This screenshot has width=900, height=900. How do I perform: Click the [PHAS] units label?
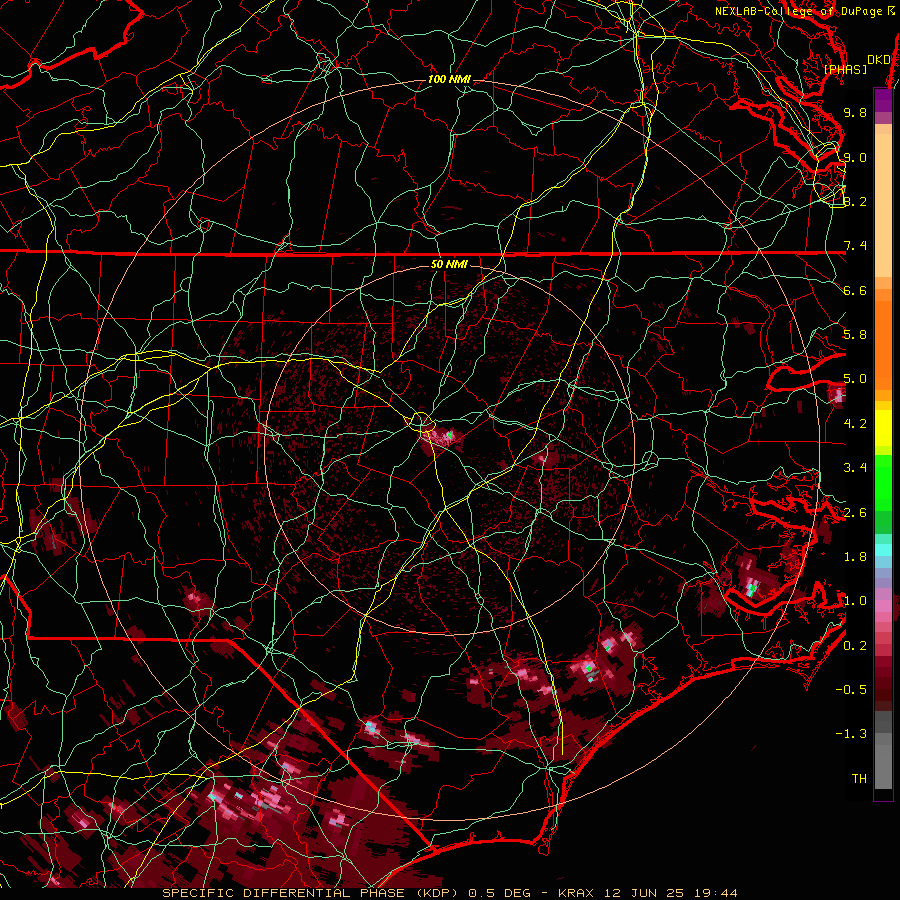(845, 69)
